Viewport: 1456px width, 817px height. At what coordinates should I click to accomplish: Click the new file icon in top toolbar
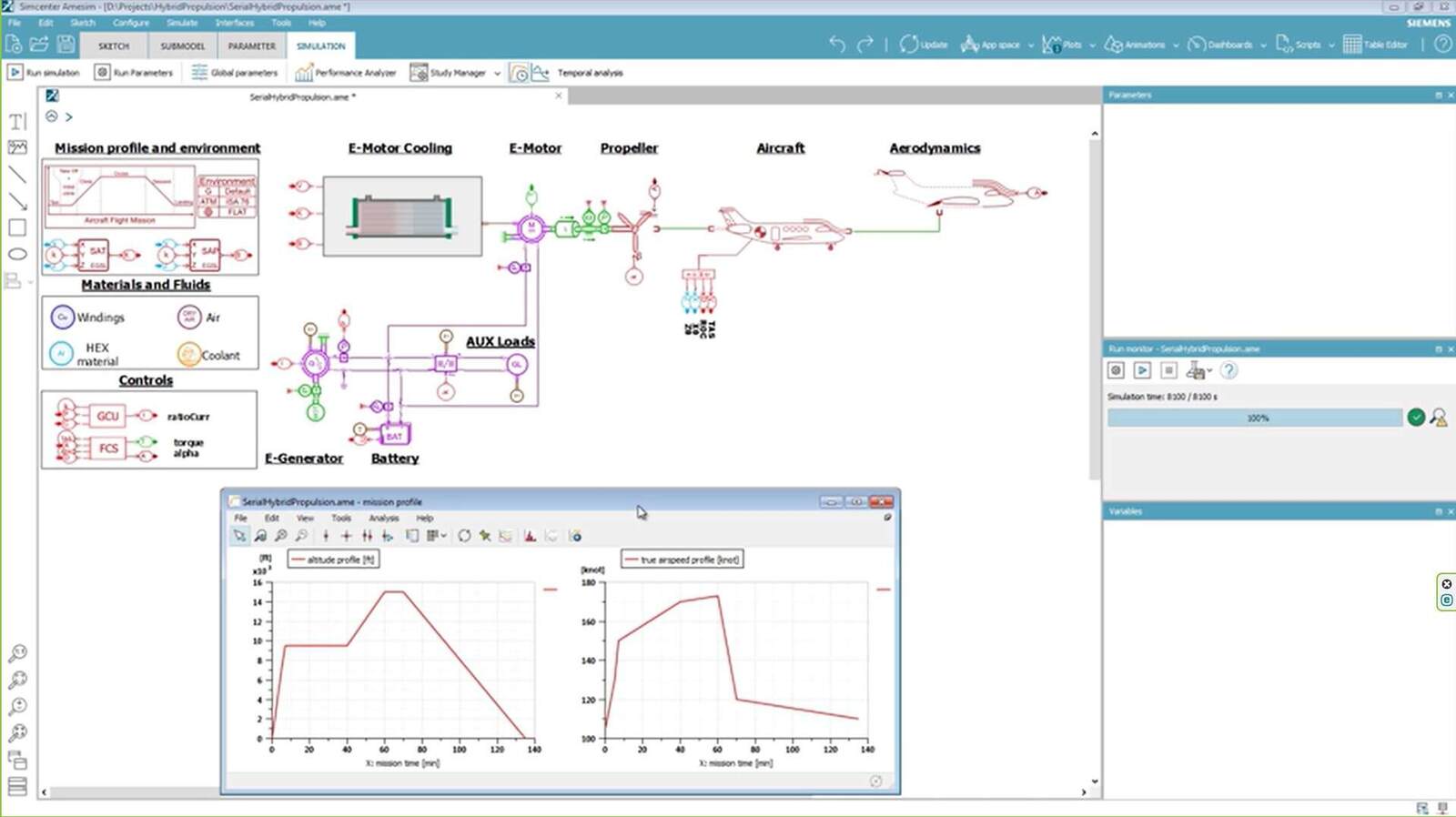(x=14, y=44)
